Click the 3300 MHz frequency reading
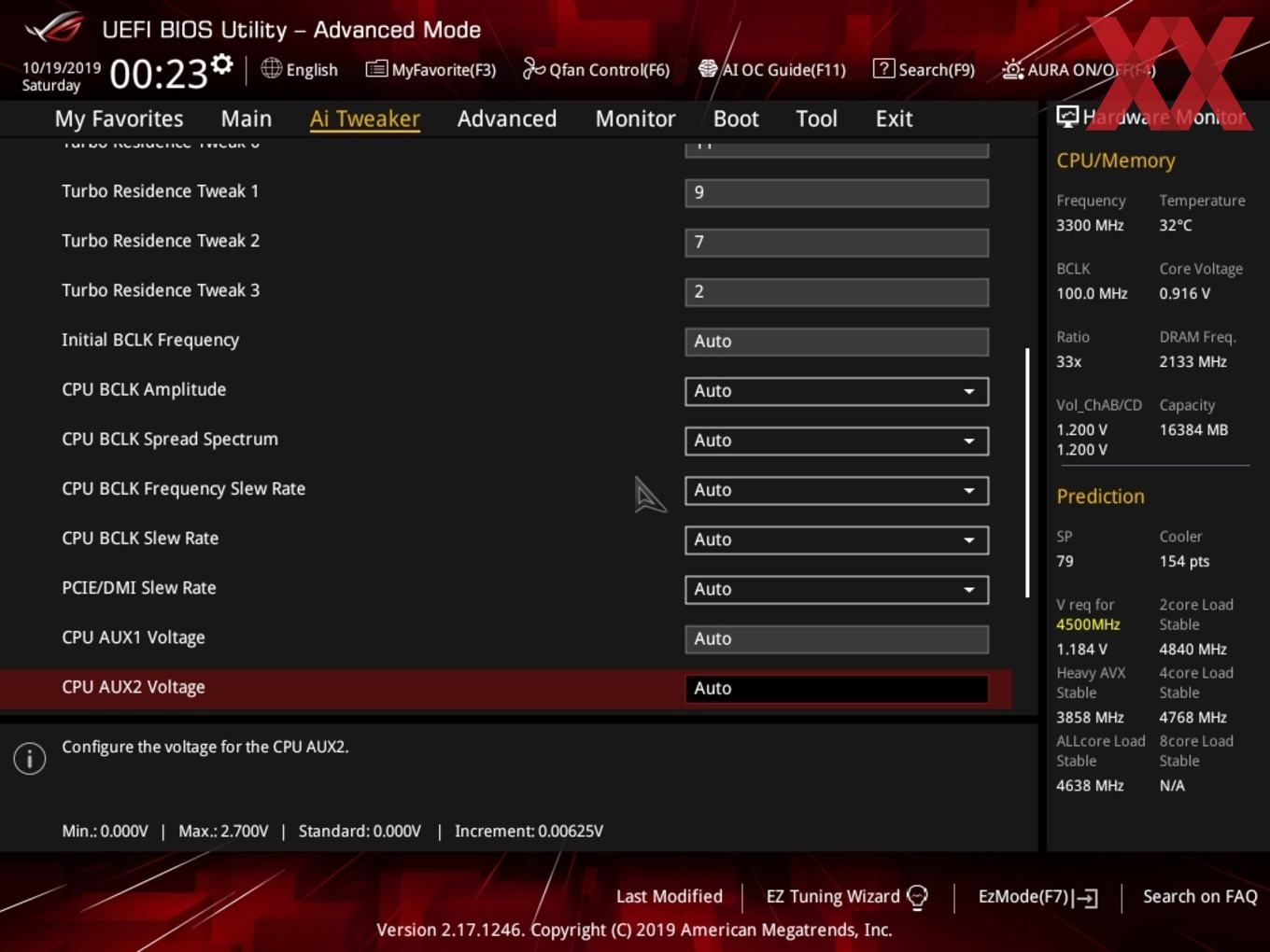The image size is (1270, 952). [1090, 226]
